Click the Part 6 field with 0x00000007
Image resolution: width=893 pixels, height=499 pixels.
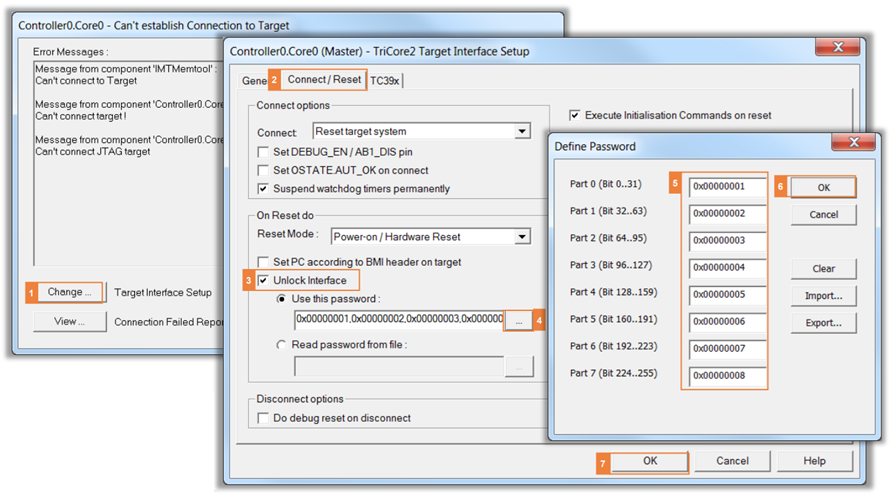pyautogui.click(x=727, y=349)
